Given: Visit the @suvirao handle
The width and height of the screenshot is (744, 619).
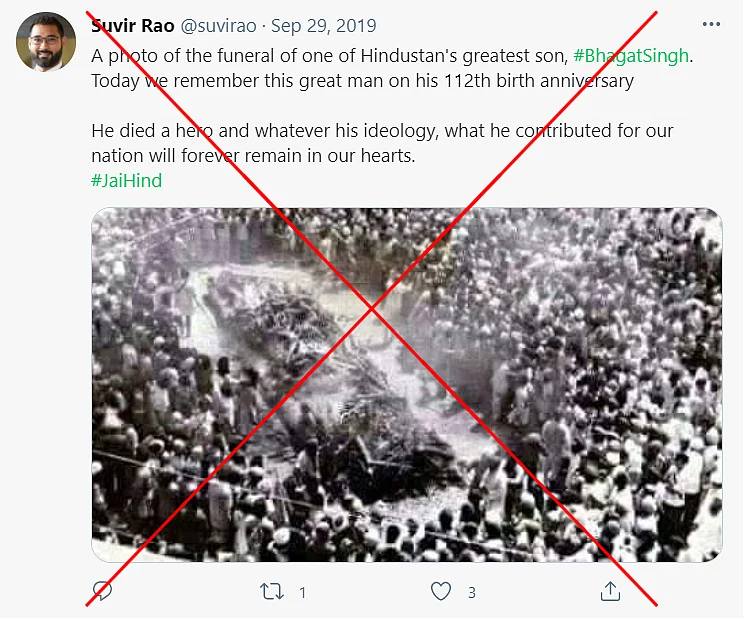Looking at the screenshot, I should [219, 26].
